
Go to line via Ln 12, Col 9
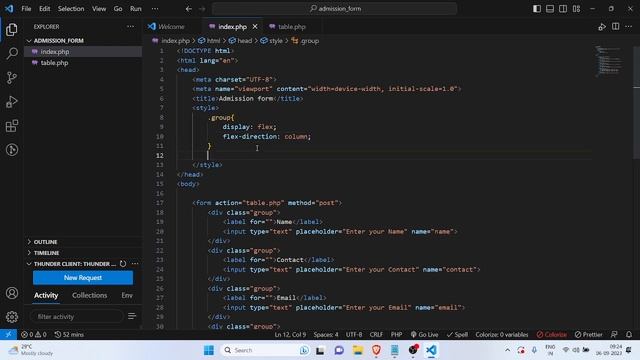click(290, 334)
